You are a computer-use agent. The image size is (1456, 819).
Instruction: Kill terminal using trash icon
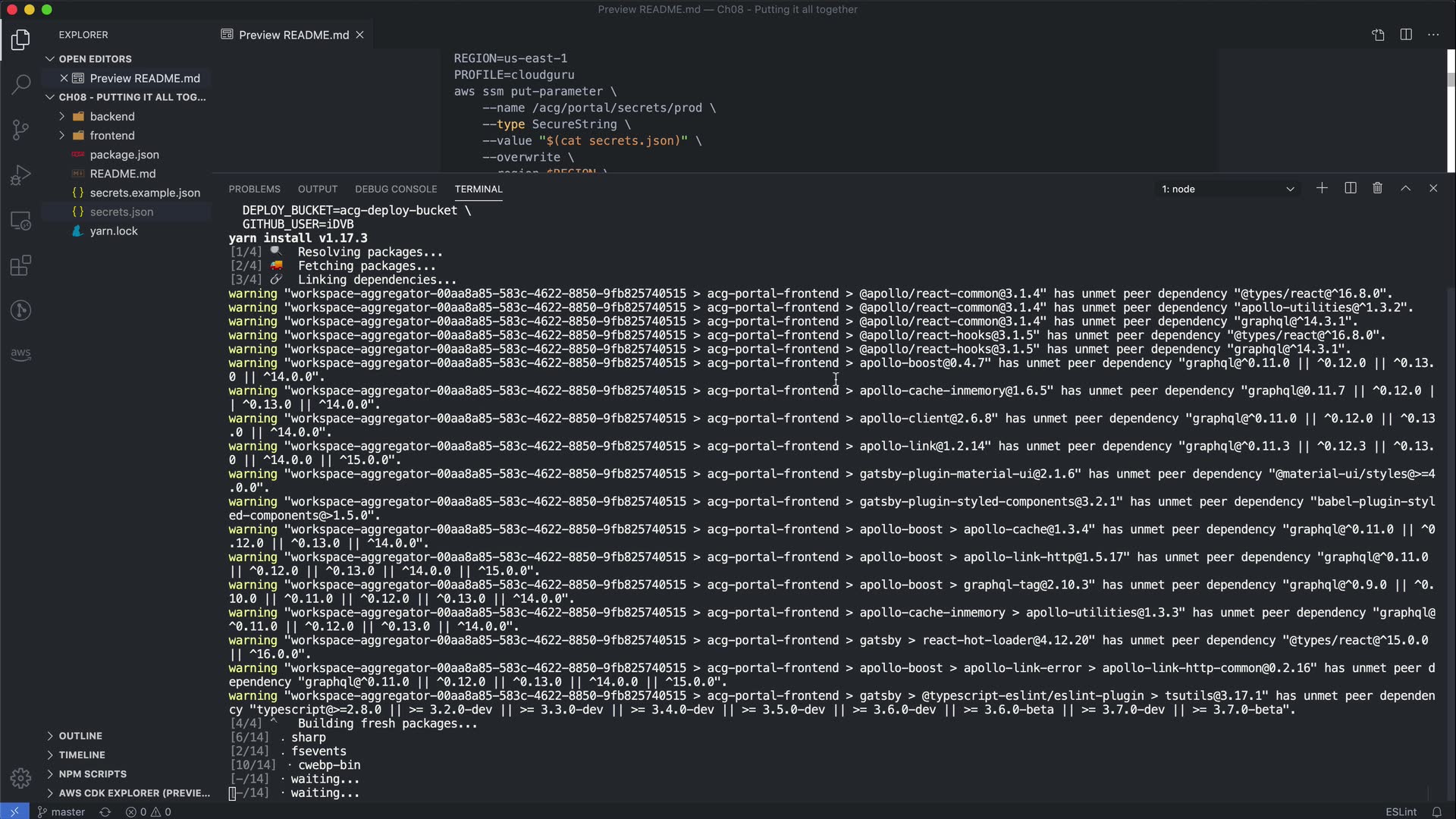pyautogui.click(x=1378, y=188)
